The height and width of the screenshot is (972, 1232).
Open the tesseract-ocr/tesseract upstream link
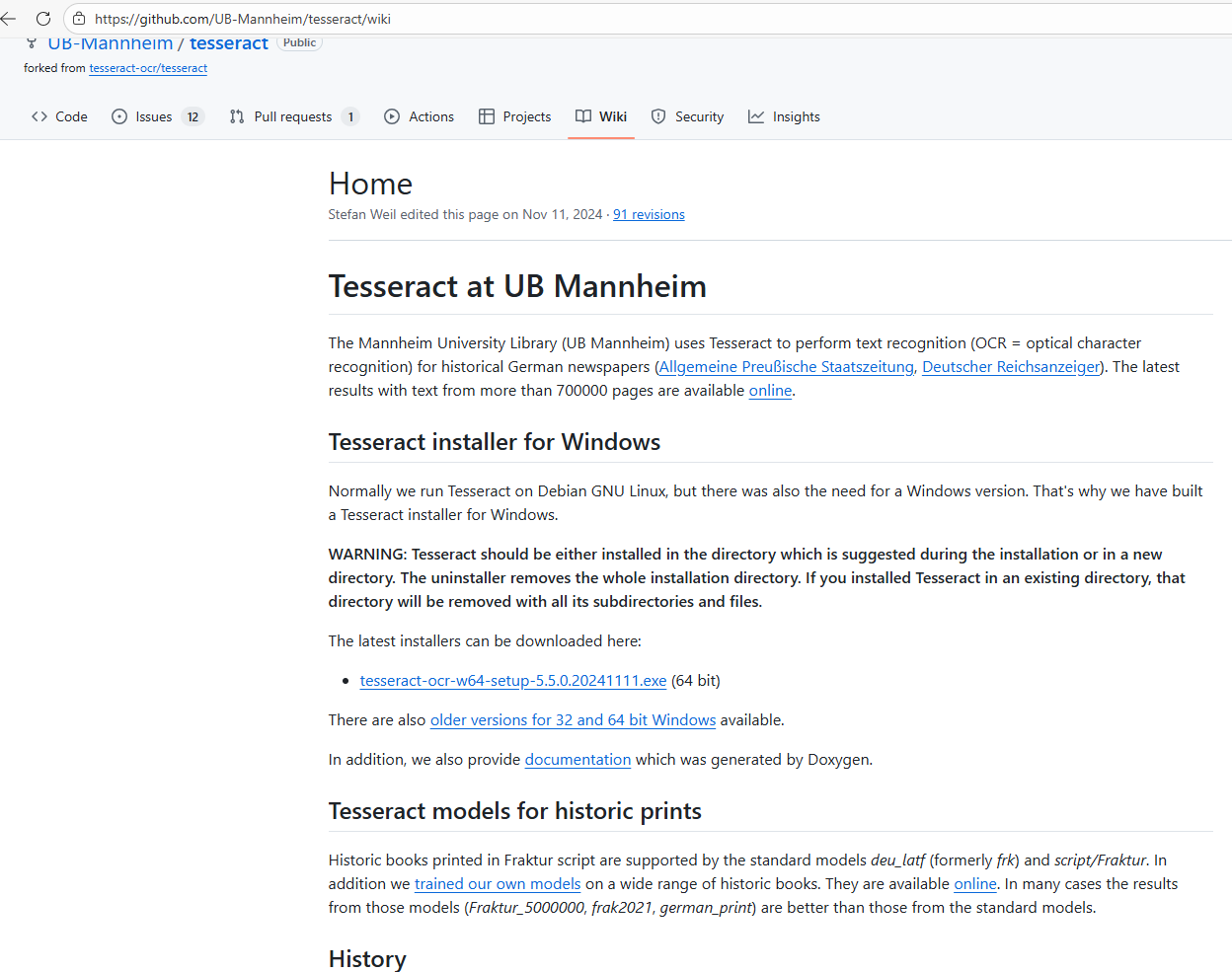[x=148, y=68]
